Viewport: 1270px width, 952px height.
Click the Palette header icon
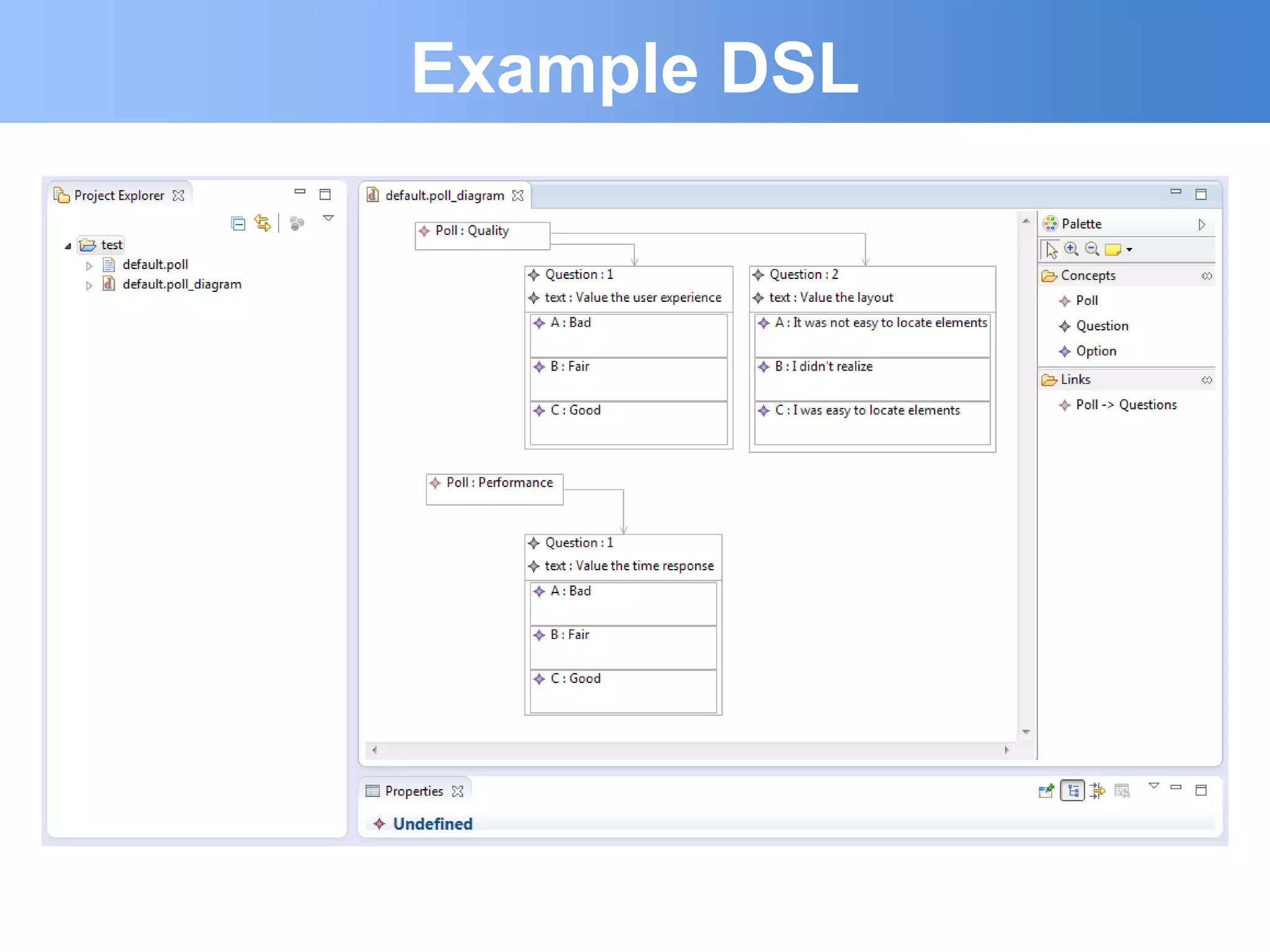tap(1050, 224)
